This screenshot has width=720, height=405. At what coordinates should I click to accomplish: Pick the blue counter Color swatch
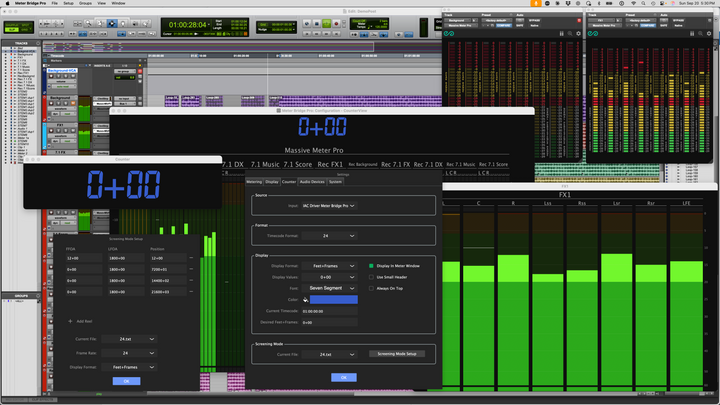click(x=333, y=300)
